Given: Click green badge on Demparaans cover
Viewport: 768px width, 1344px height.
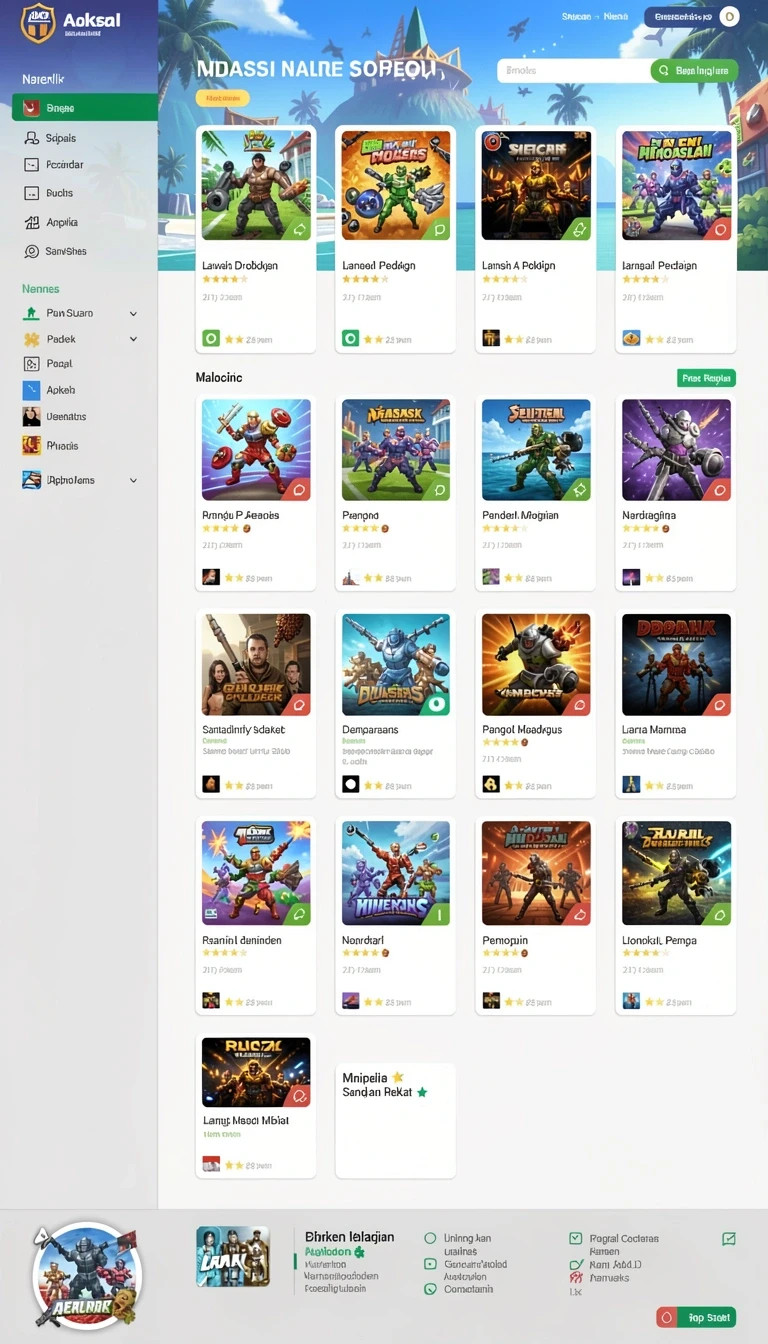Looking at the screenshot, I should (x=436, y=704).
